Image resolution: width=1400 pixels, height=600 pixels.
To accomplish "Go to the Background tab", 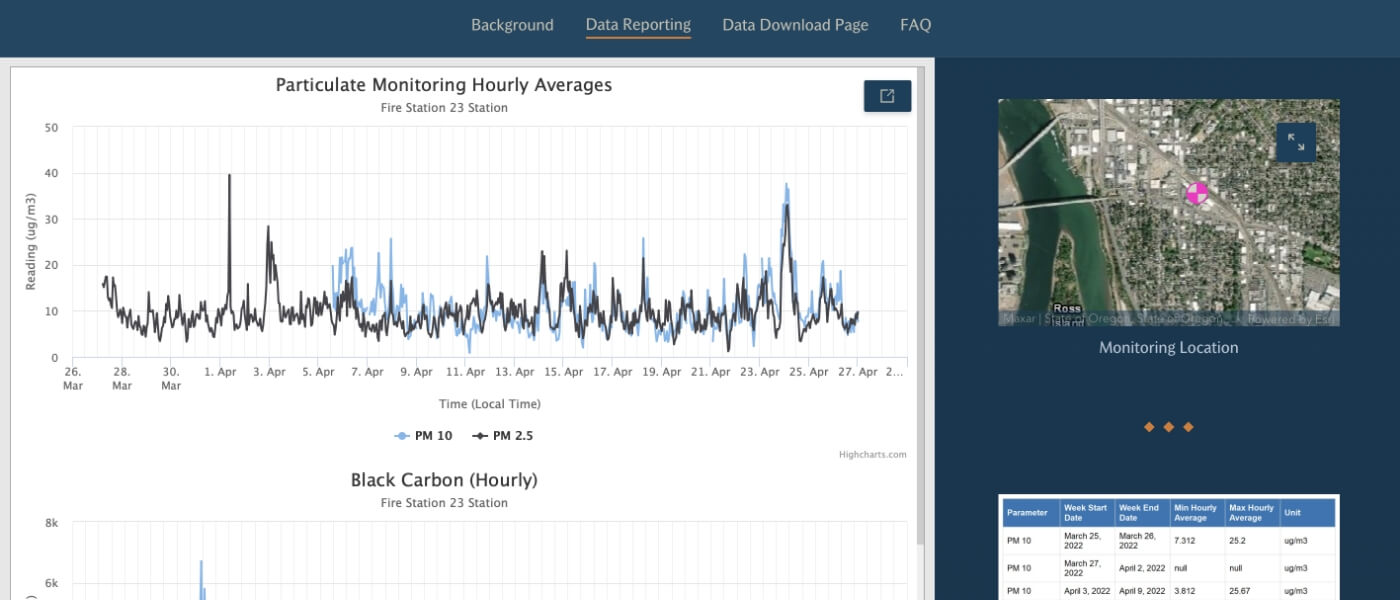I will (512, 25).
